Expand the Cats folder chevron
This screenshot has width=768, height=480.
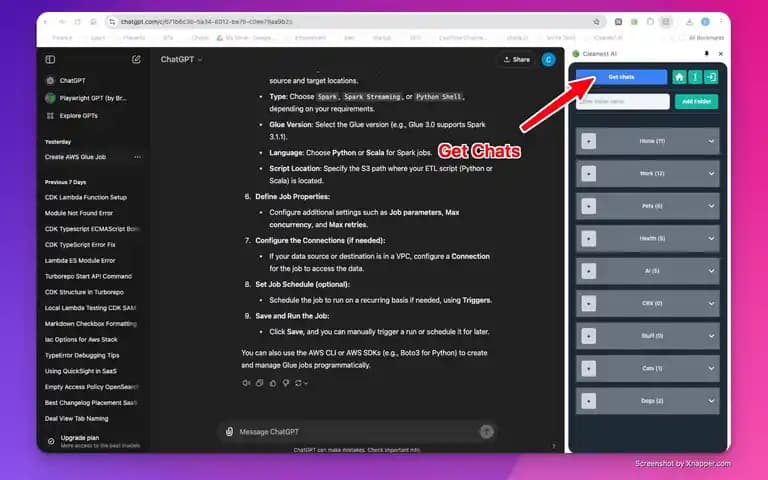[x=711, y=368]
